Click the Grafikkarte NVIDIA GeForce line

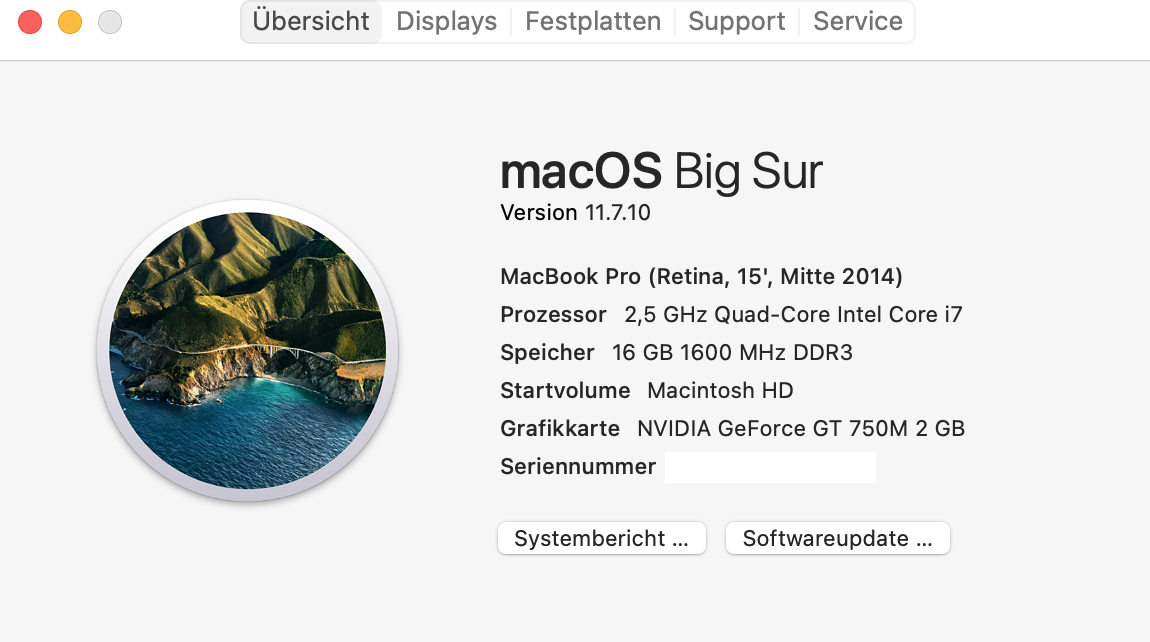[x=732, y=429]
